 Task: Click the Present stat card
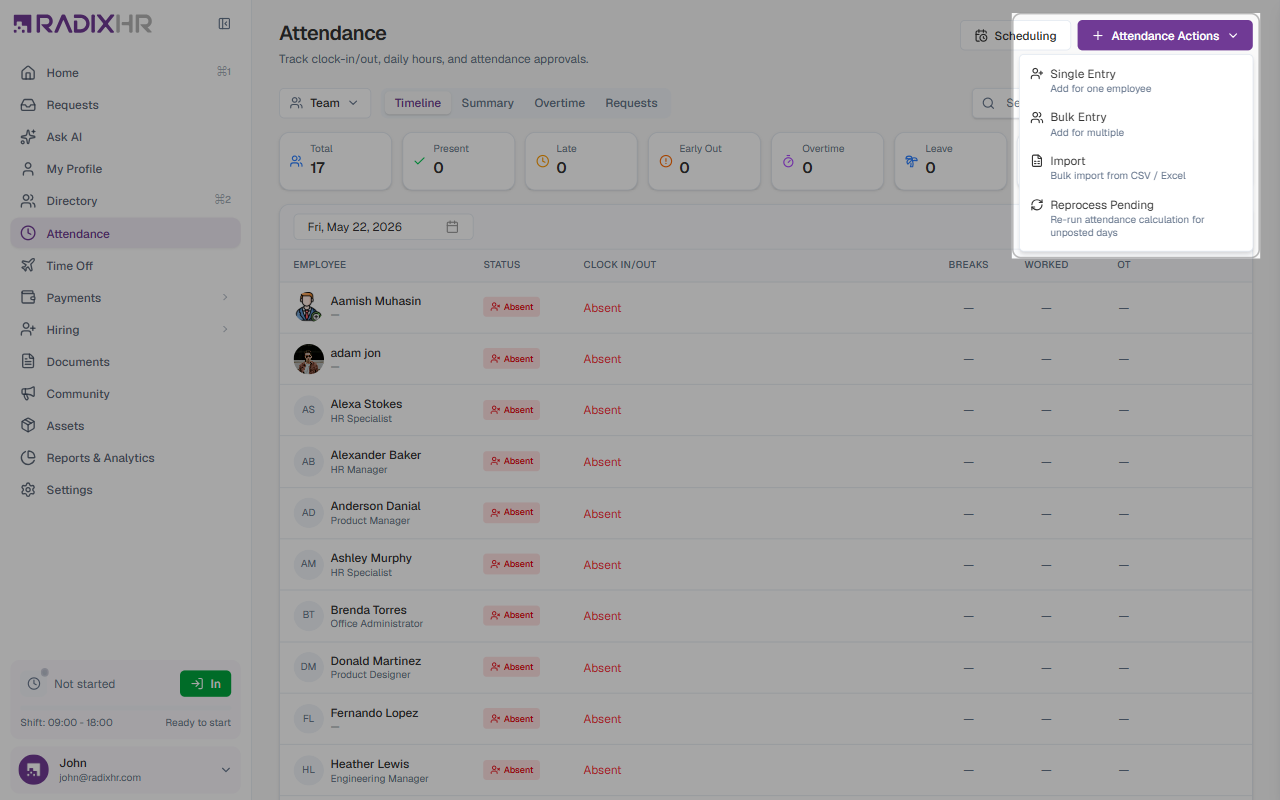click(458, 161)
